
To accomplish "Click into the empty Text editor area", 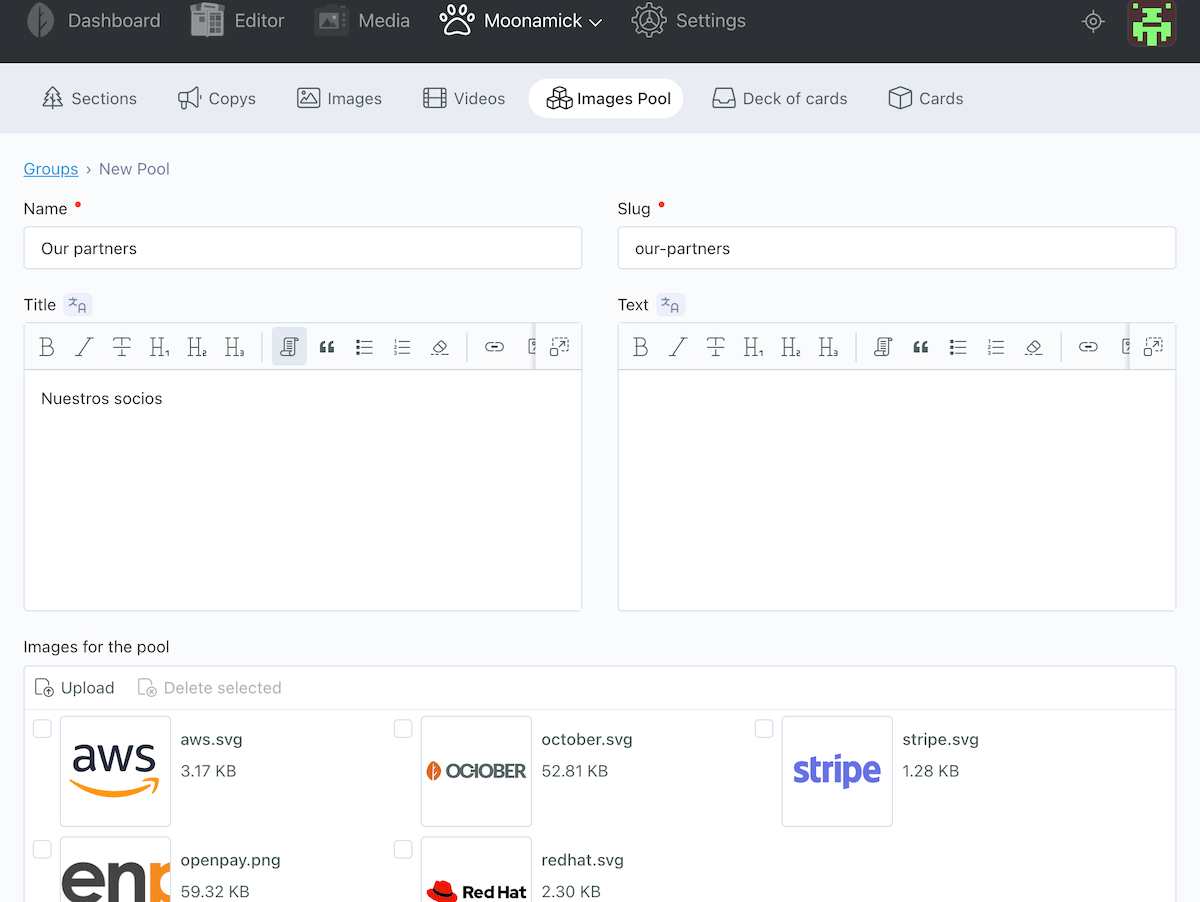I will 897,490.
